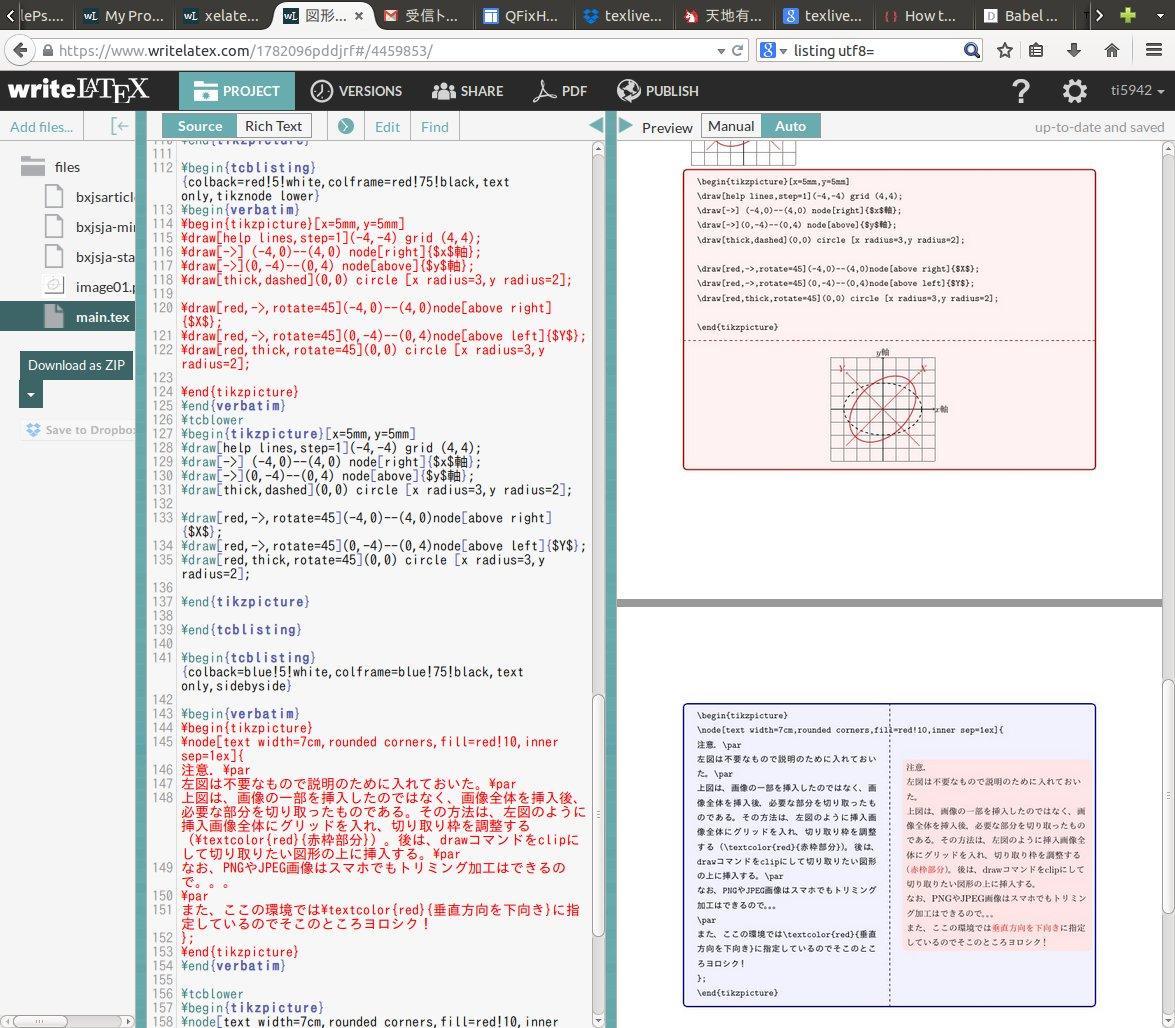Open the VERSIONS menu

[x=356, y=91]
